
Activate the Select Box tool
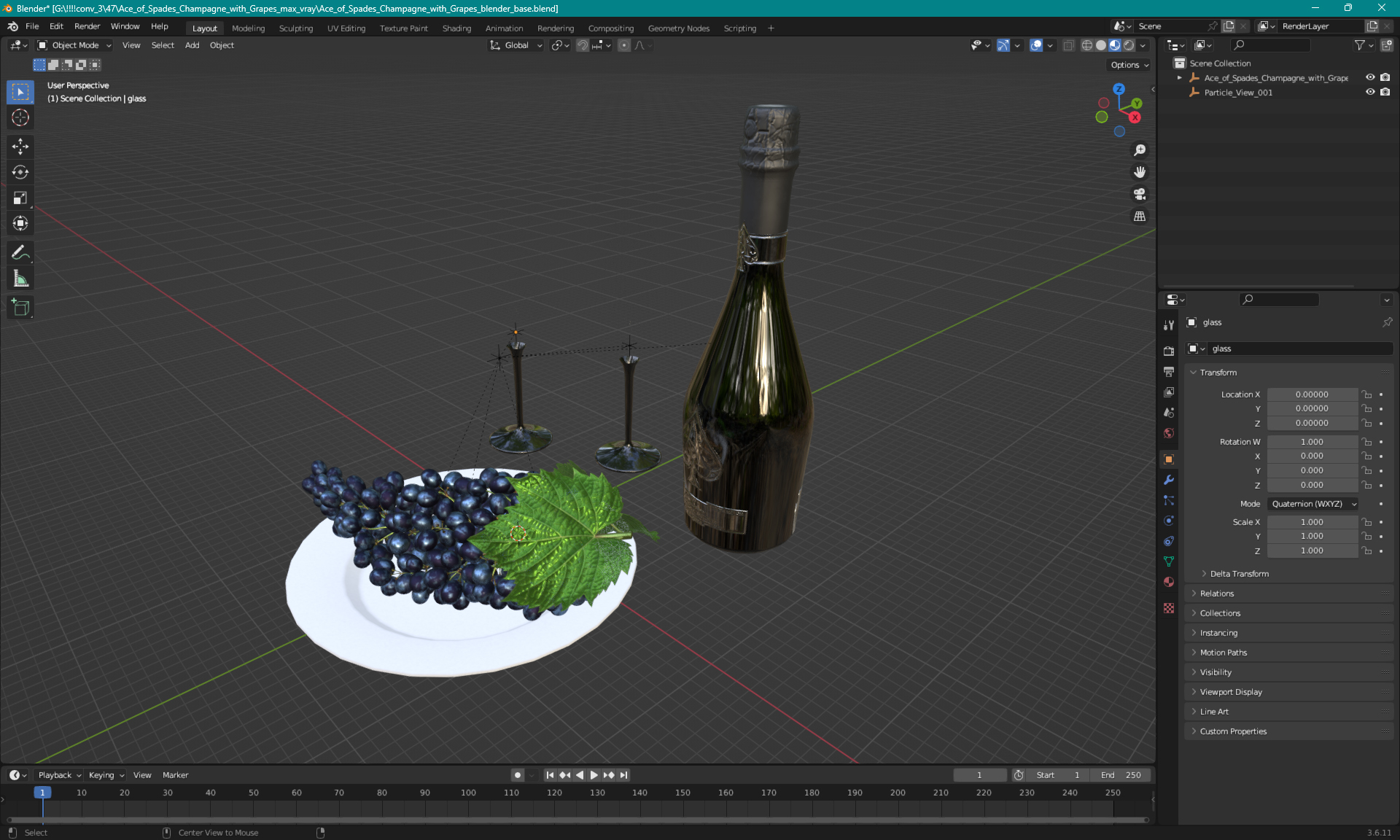20,92
